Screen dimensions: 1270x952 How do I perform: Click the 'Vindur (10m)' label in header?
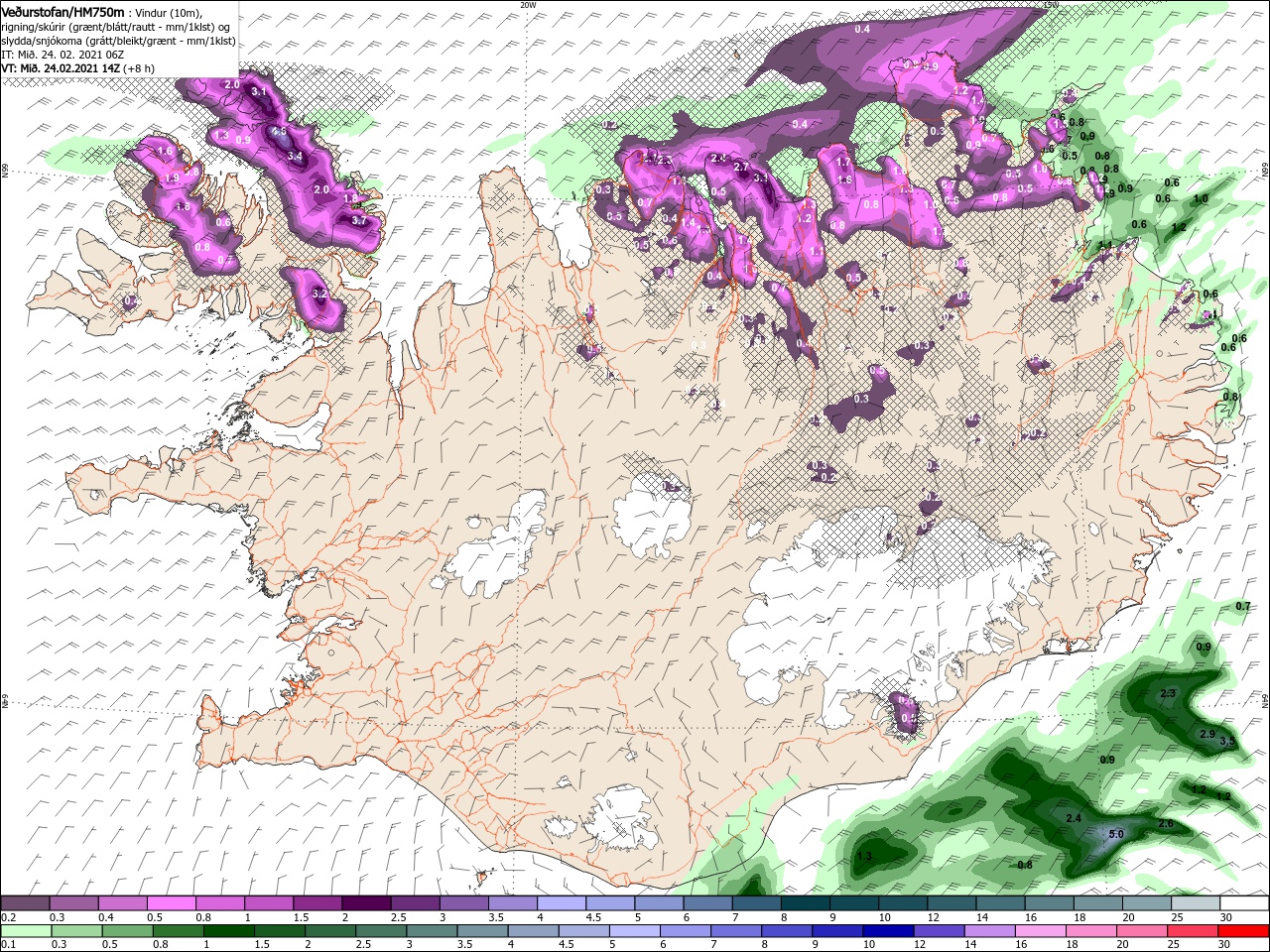click(x=170, y=12)
